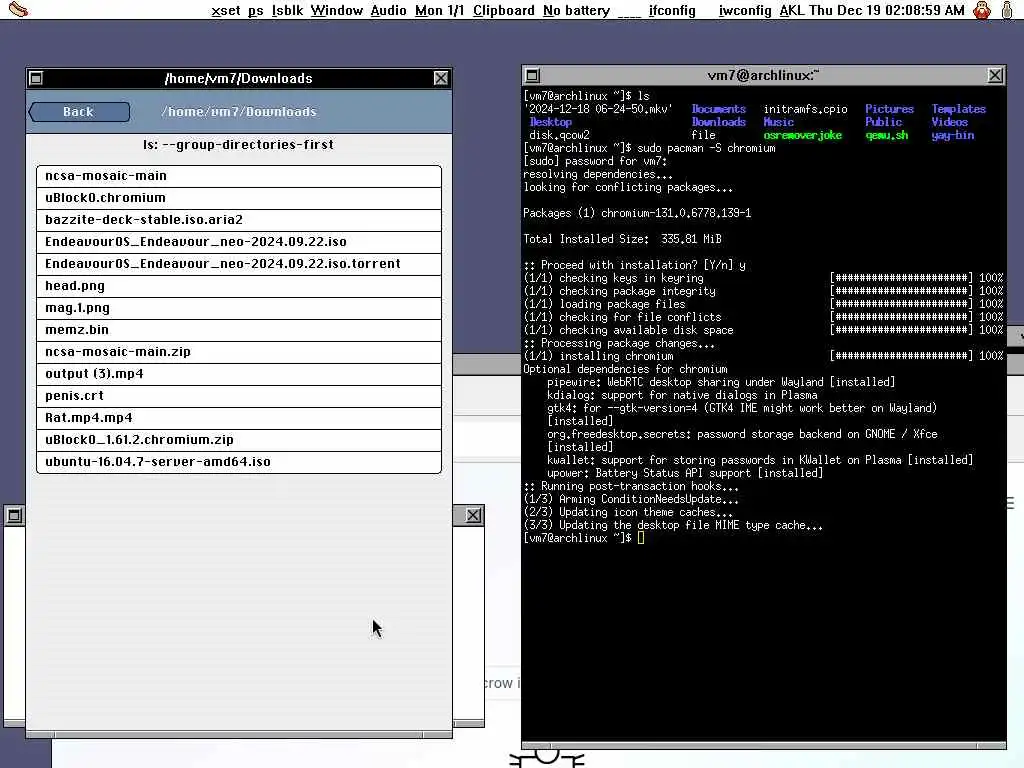Close the /home/vm7/Downloads window

click(441, 78)
